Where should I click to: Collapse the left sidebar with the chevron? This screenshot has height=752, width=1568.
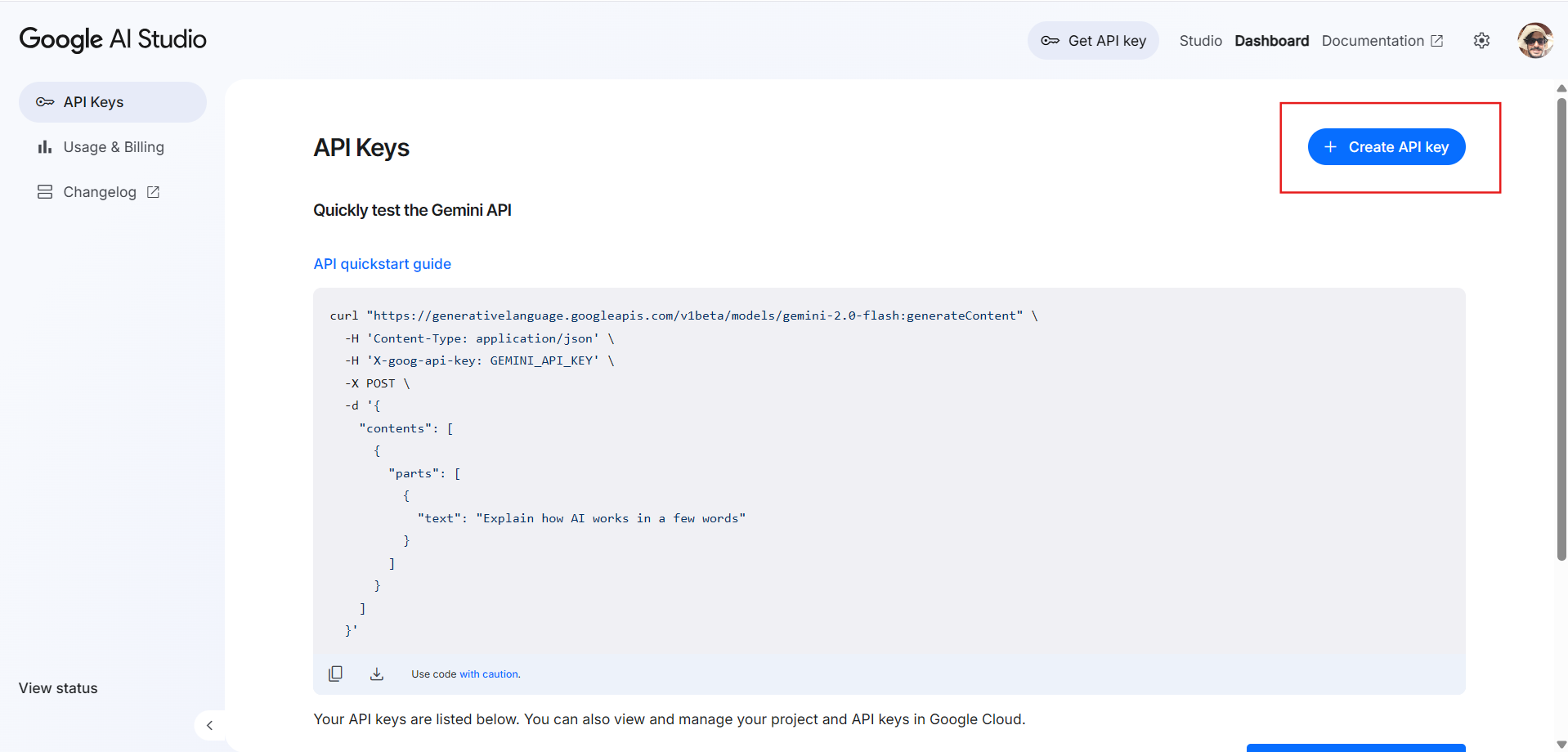click(210, 725)
